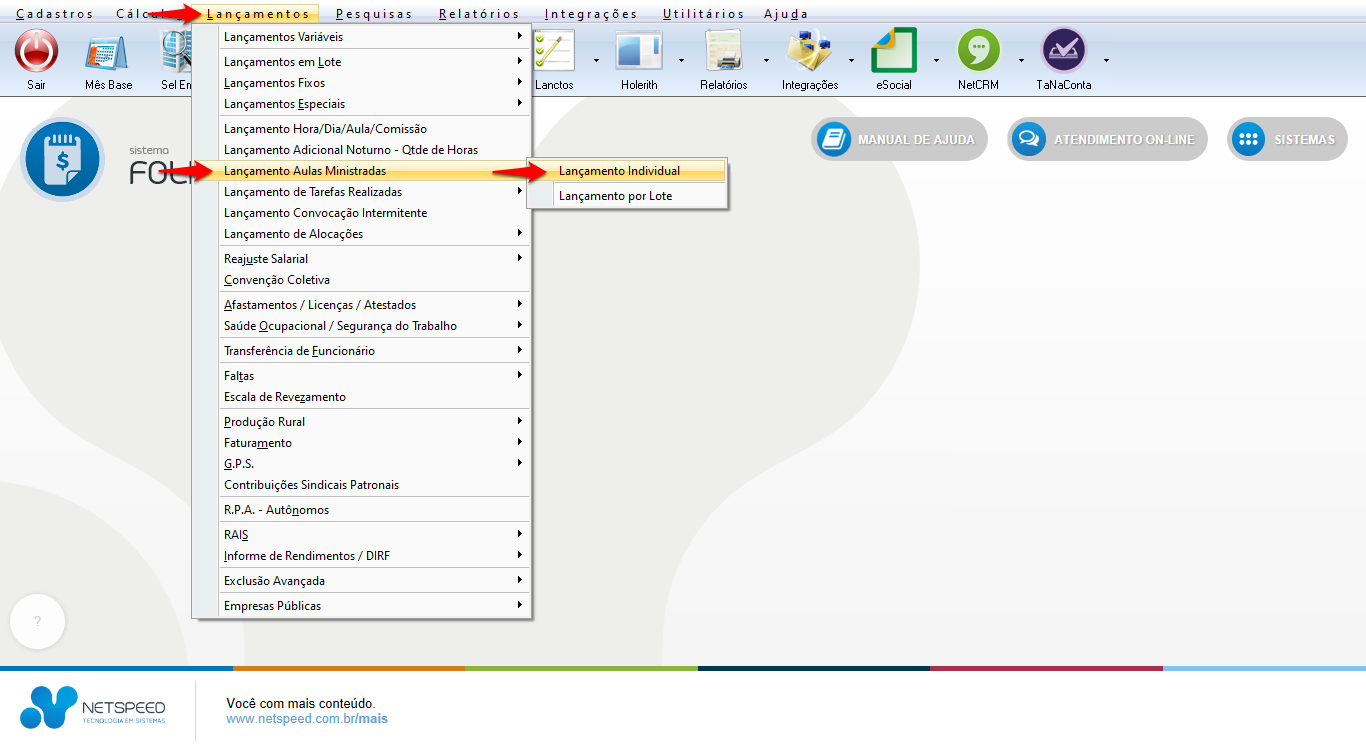Click the Holerith toolbar icon
This screenshot has height=747, width=1366.
point(638,52)
